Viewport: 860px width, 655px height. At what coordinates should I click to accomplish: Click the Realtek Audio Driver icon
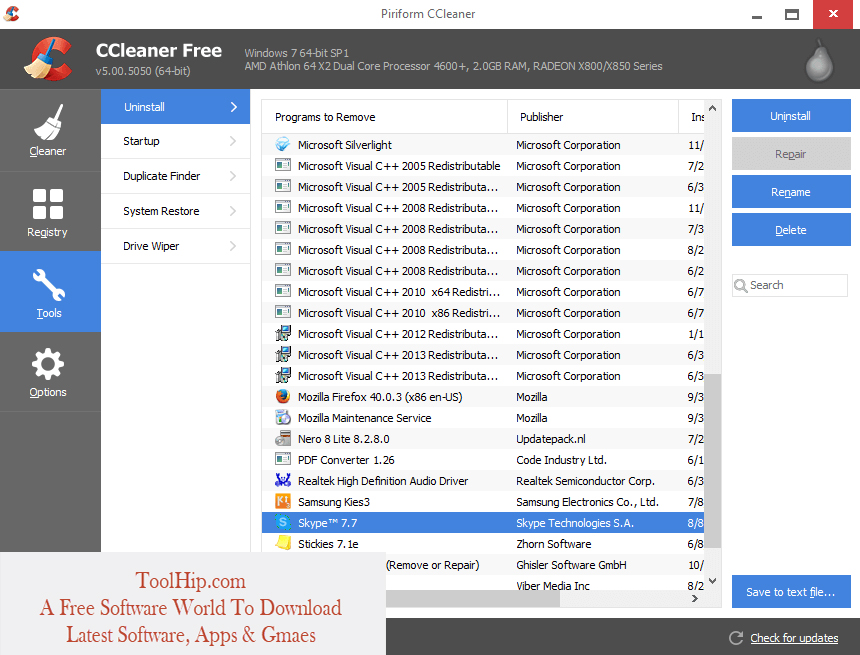click(282, 480)
